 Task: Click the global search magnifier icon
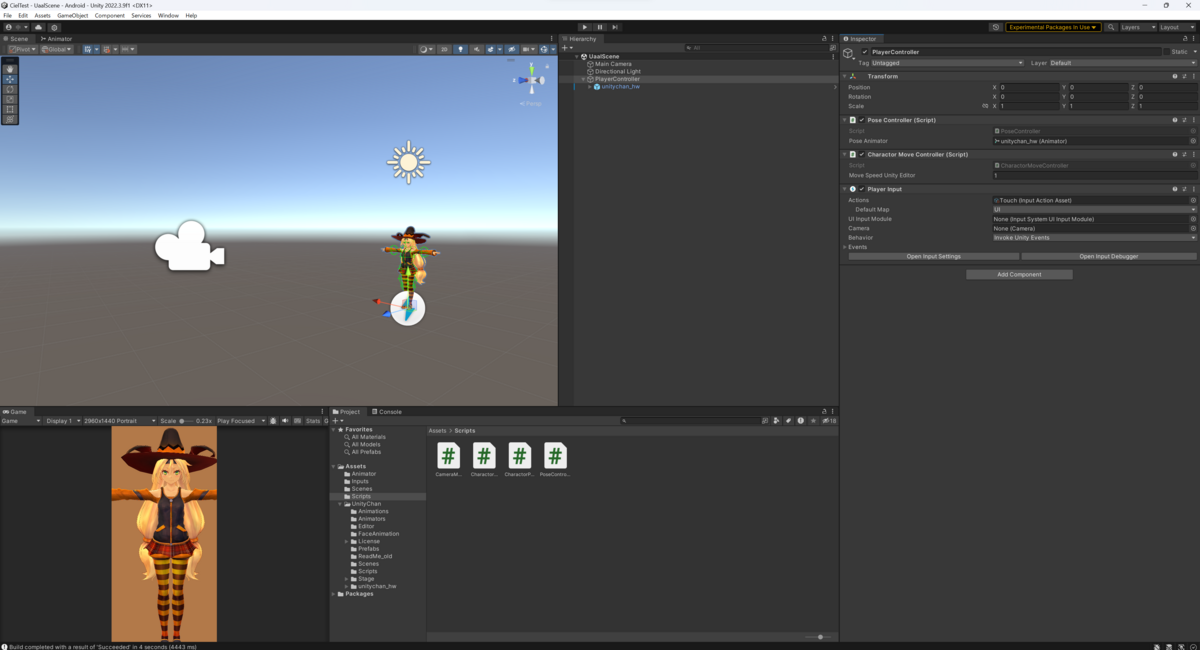click(1111, 27)
